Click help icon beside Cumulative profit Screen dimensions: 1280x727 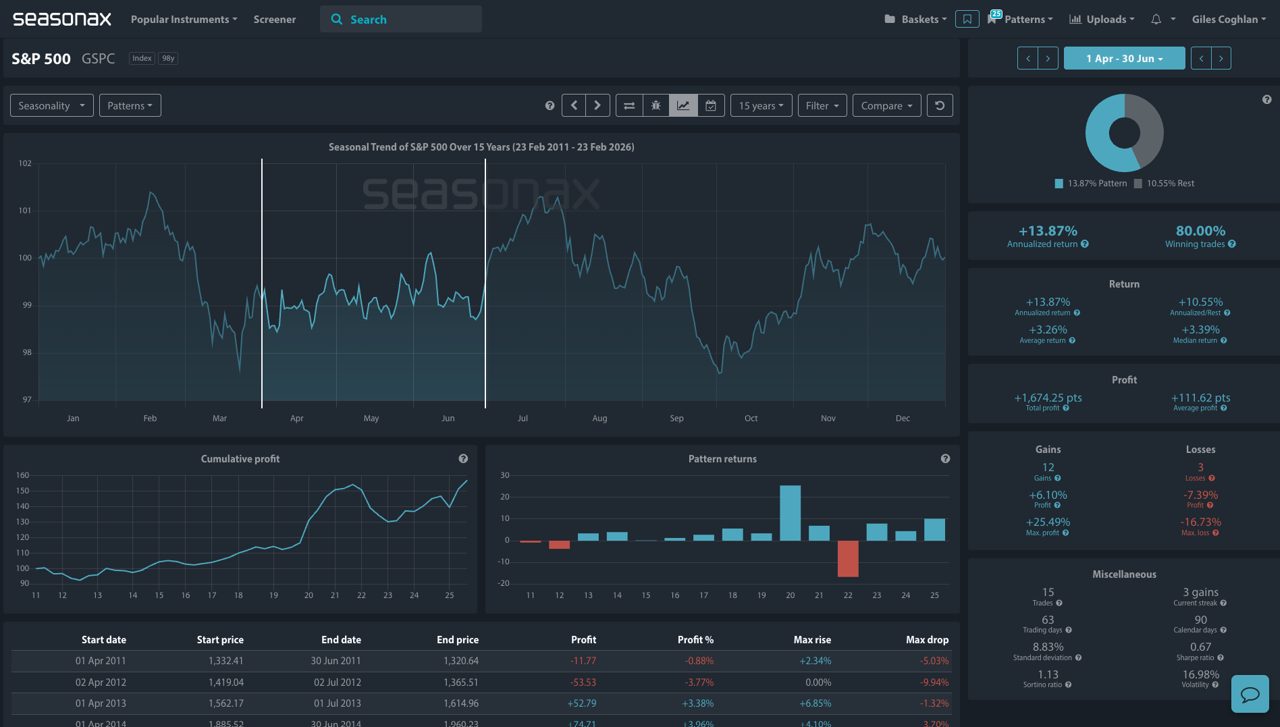click(x=463, y=459)
